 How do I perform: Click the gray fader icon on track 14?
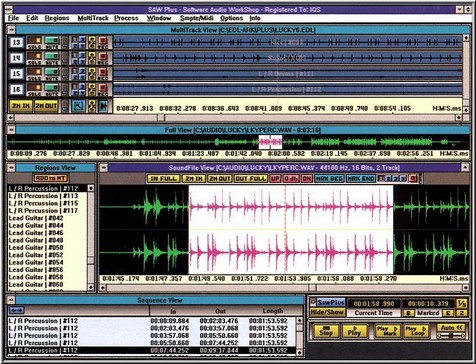[x=65, y=58]
